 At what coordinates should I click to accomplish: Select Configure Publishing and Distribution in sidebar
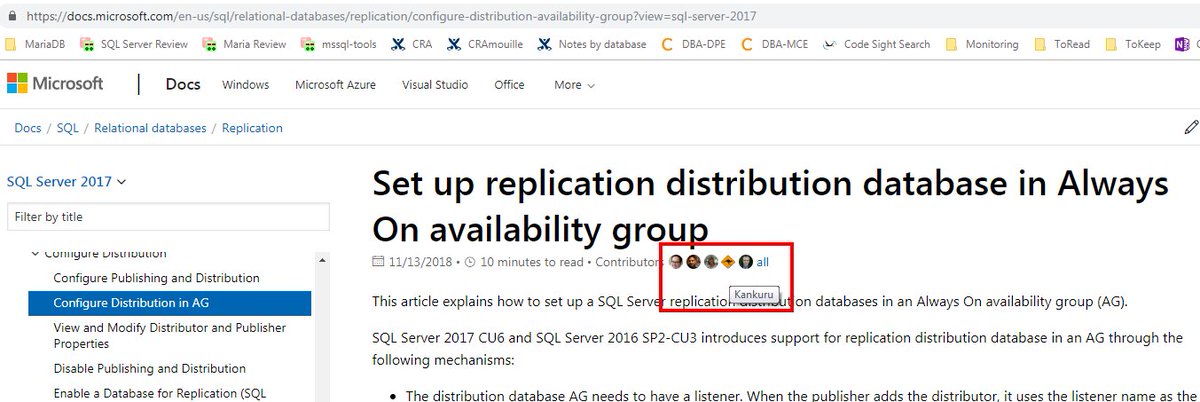coord(156,278)
